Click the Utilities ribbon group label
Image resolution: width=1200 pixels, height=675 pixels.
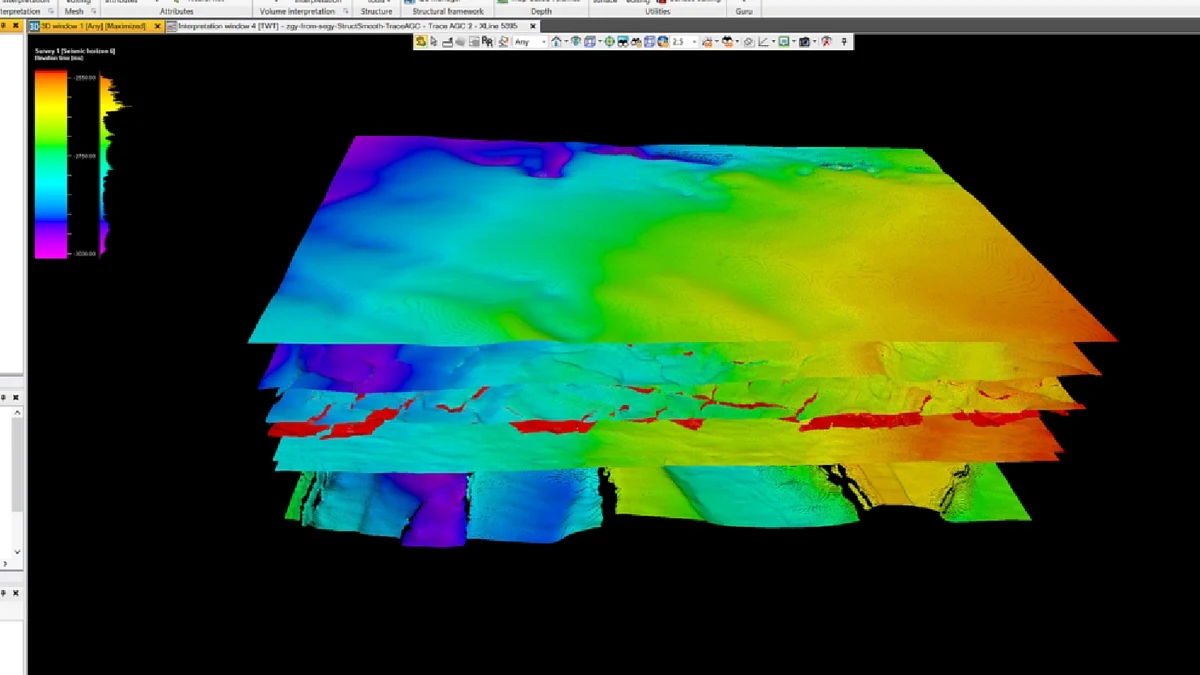657,12
